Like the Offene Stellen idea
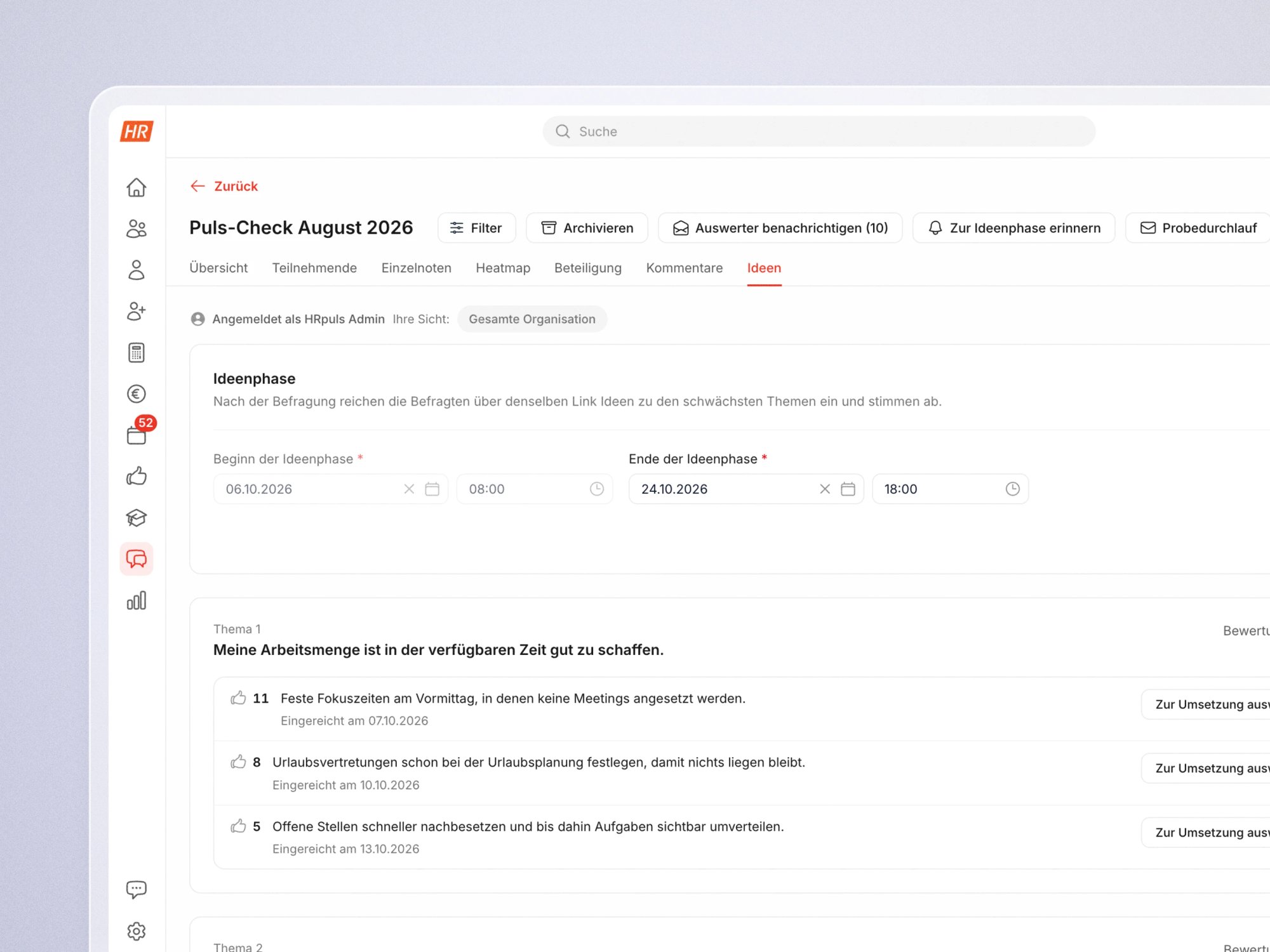 tap(238, 826)
